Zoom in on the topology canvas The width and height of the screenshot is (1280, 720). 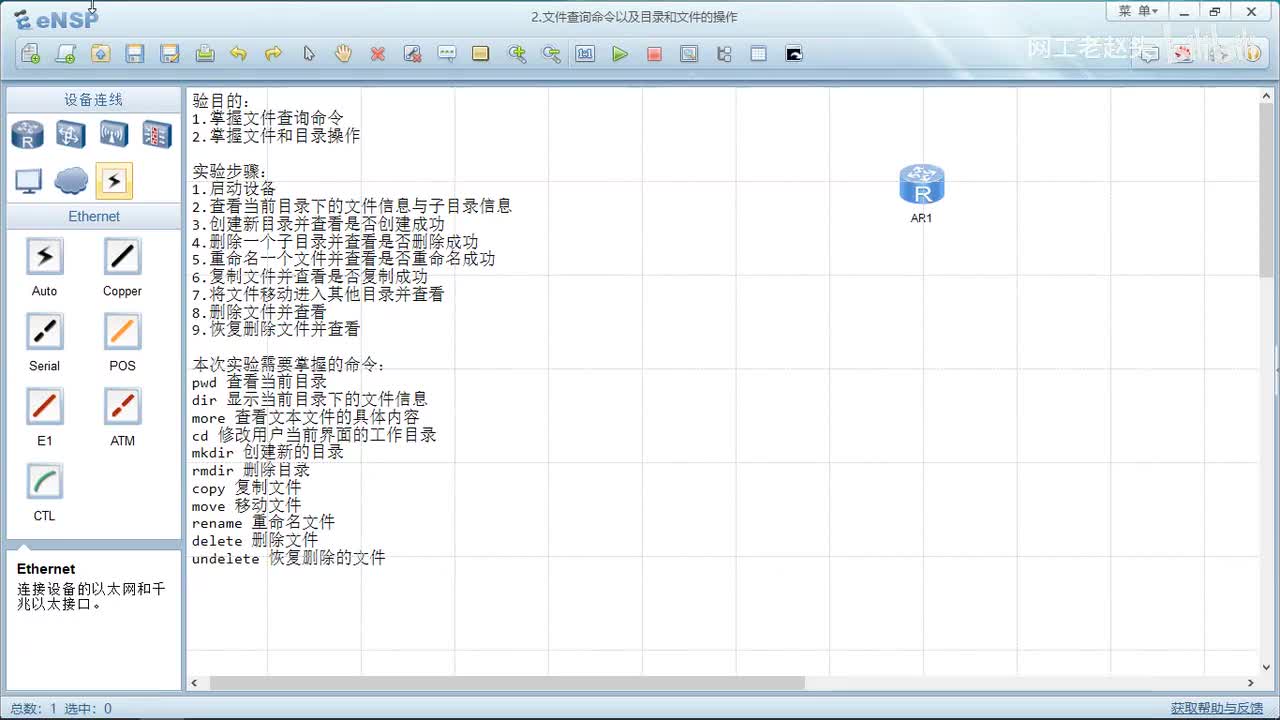coord(517,54)
